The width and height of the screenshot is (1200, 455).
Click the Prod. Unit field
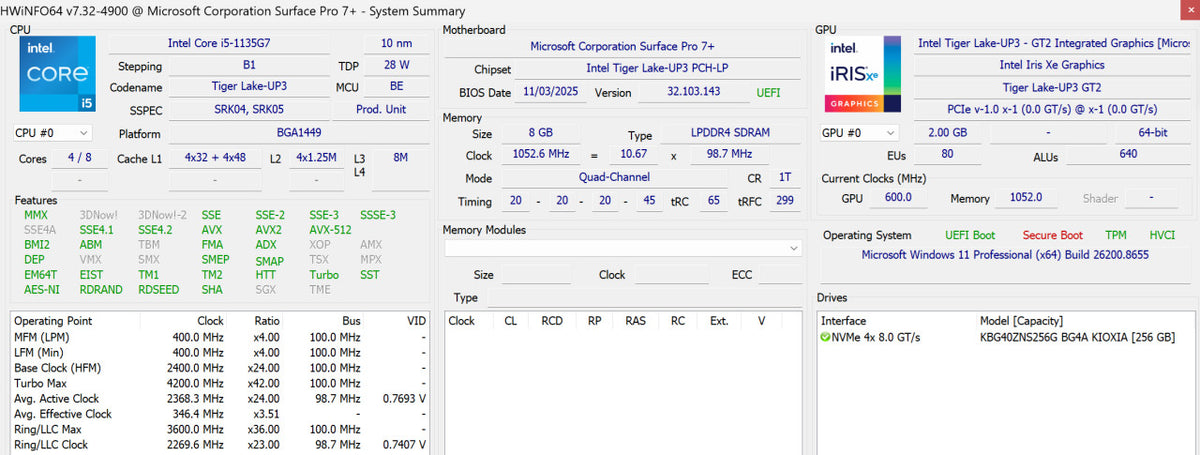pyautogui.click(x=381, y=109)
